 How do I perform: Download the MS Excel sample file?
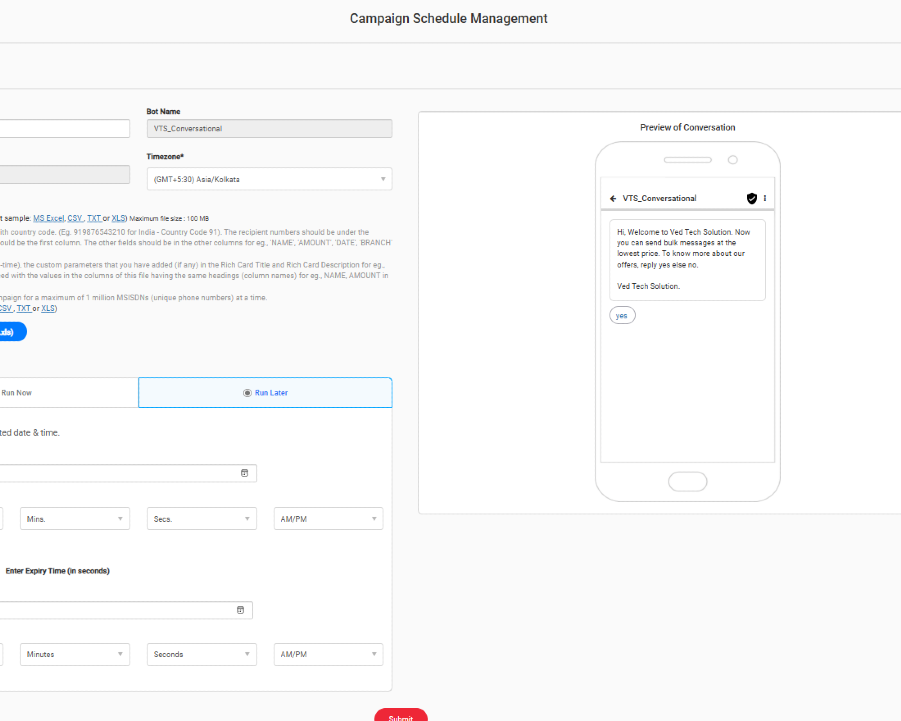(x=47, y=218)
